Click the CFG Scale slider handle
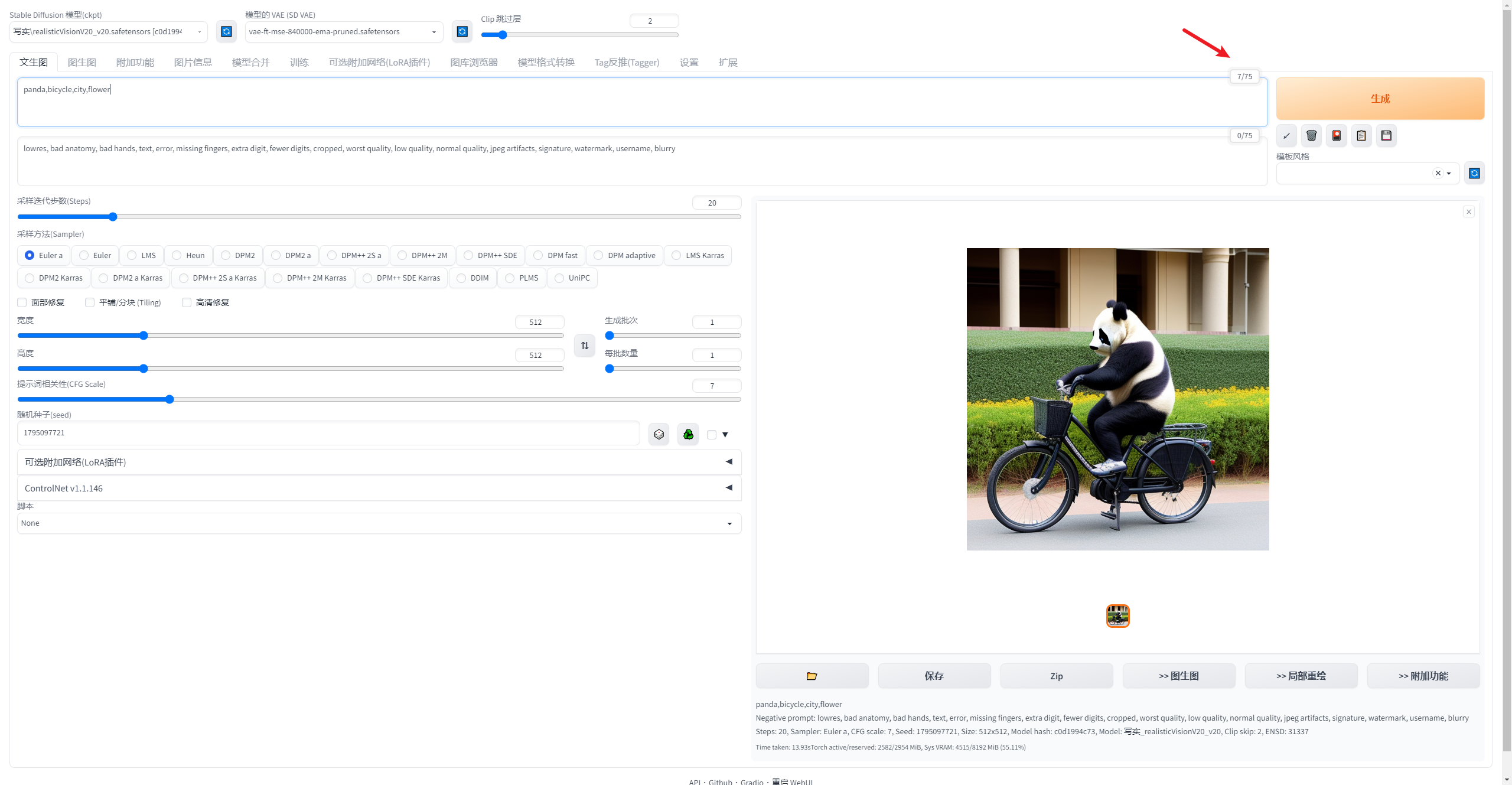This screenshot has width=1512, height=785. coord(170,399)
